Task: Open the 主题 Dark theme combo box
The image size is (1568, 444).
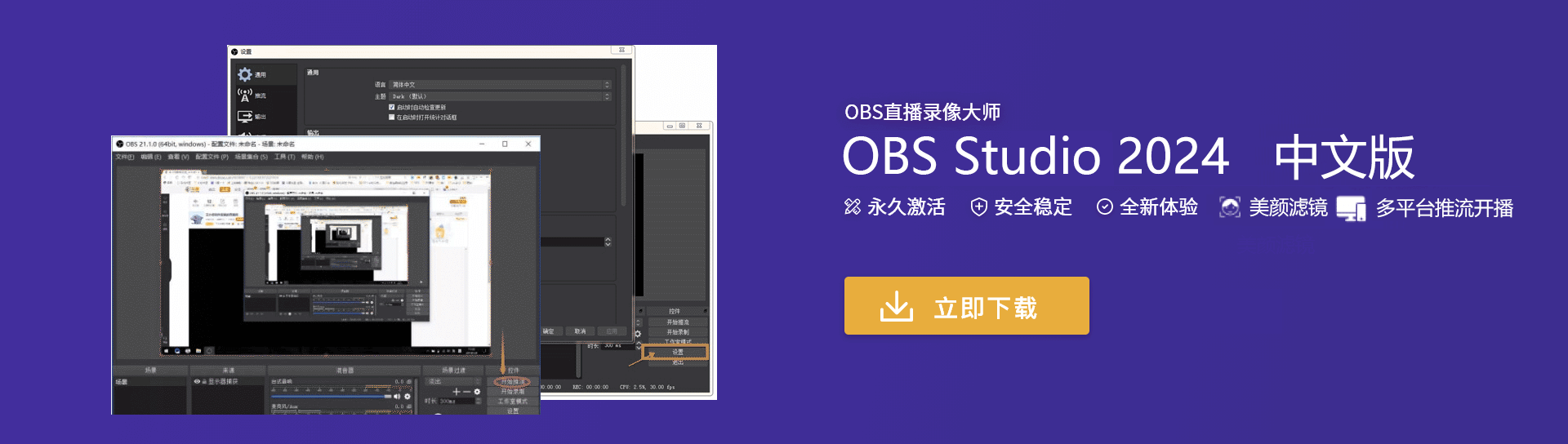Action: [x=500, y=96]
